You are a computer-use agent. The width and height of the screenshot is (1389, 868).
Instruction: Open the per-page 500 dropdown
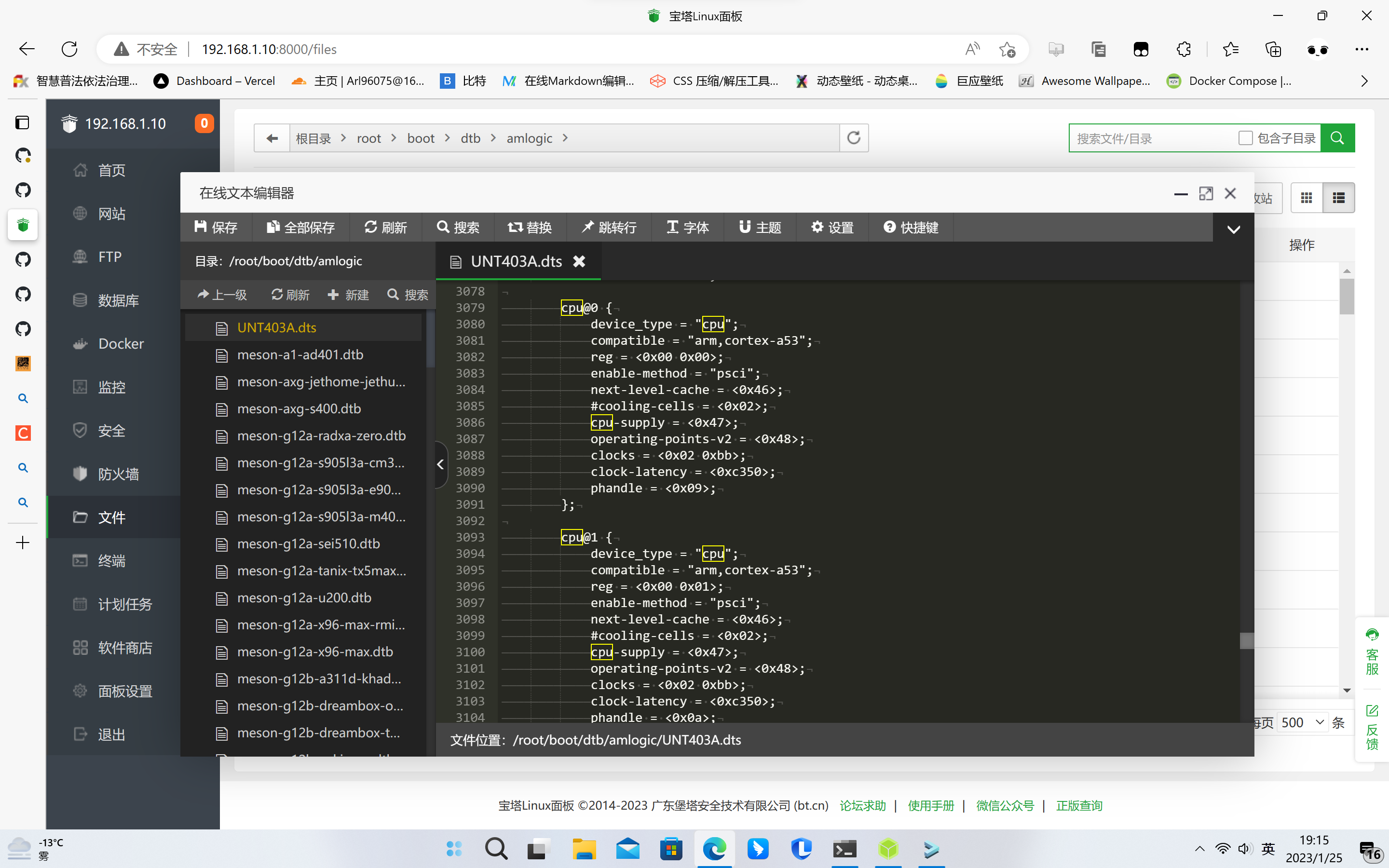coord(1303,722)
